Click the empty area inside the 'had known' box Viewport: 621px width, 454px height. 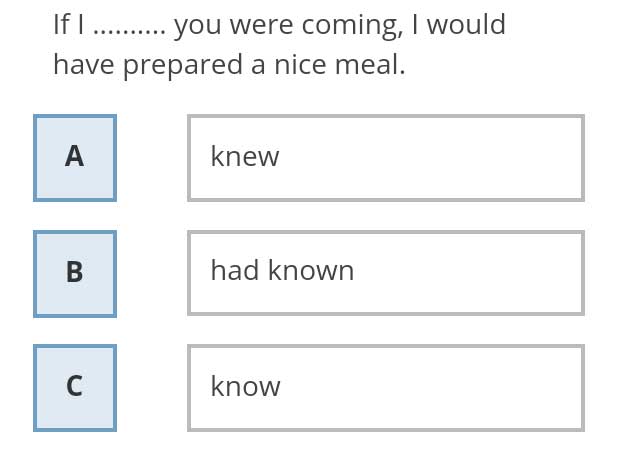pos(469,273)
